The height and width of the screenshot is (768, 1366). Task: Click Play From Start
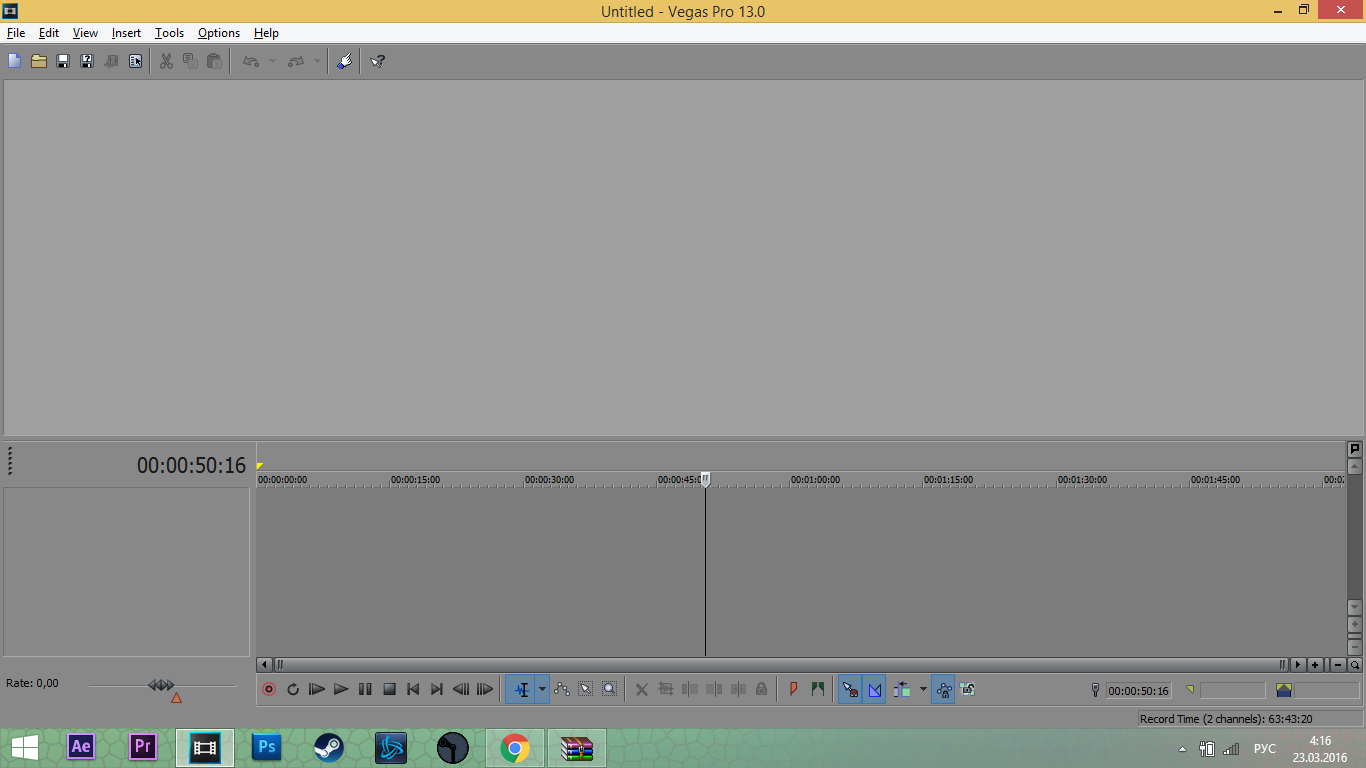(x=317, y=689)
